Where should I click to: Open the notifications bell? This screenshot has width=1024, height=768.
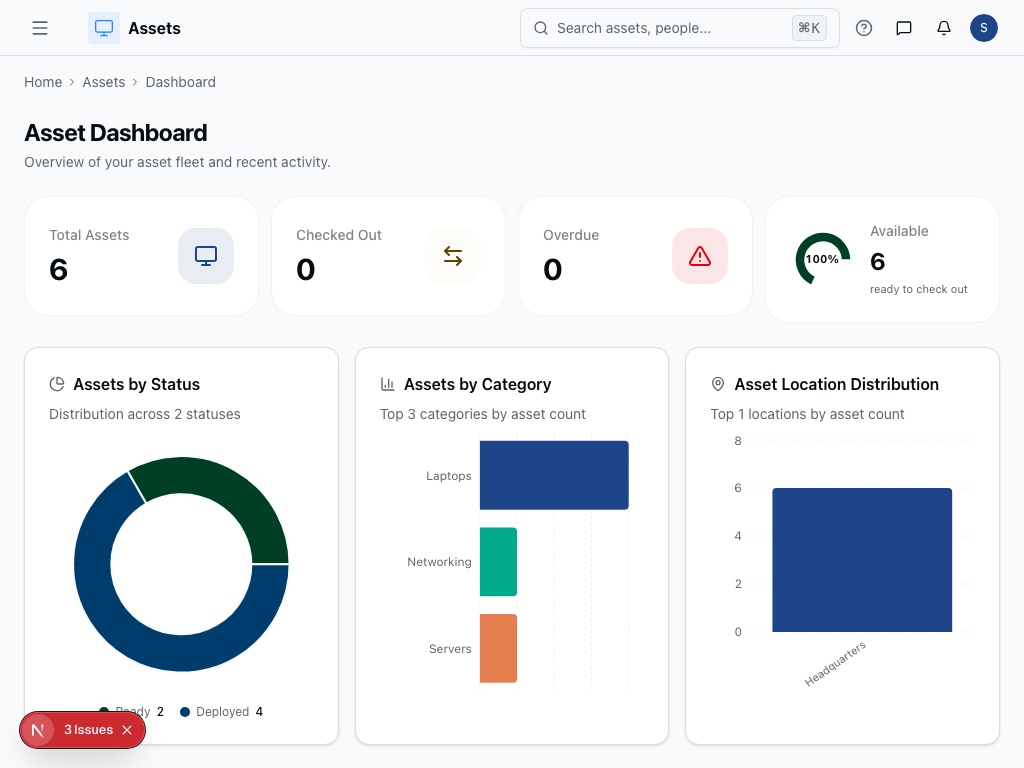944,28
